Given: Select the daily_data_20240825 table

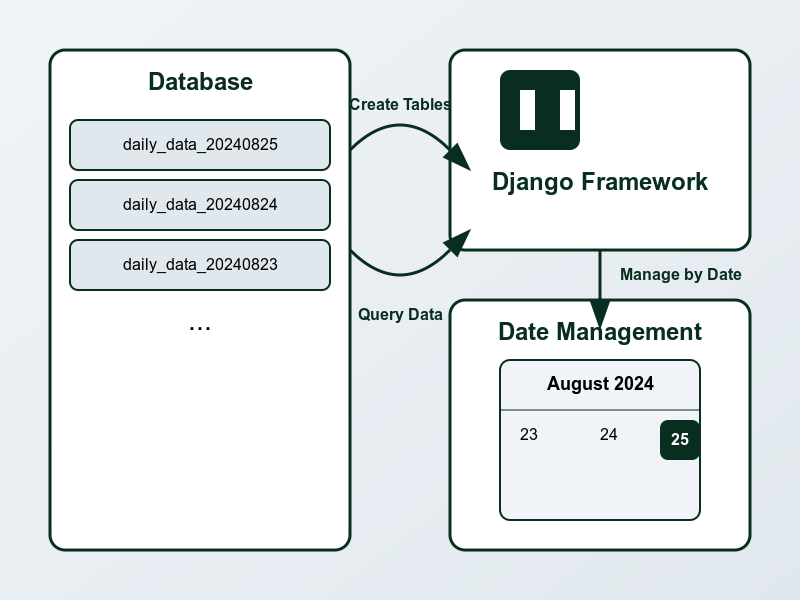Looking at the screenshot, I should tap(200, 145).
